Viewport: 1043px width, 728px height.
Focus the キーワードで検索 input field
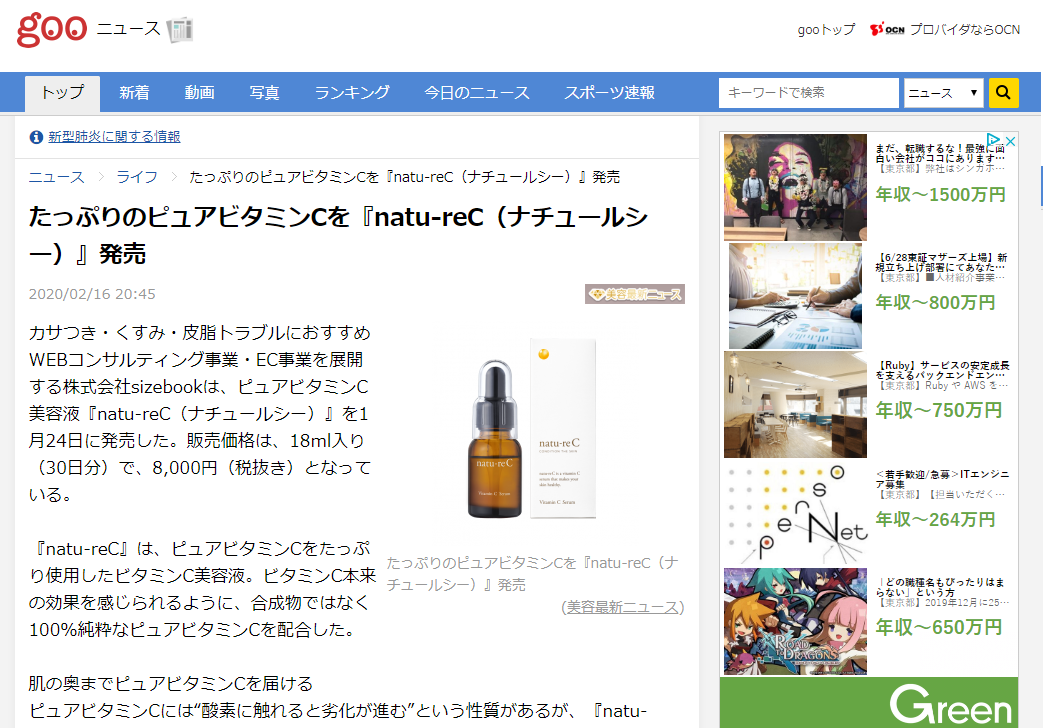(x=808, y=93)
